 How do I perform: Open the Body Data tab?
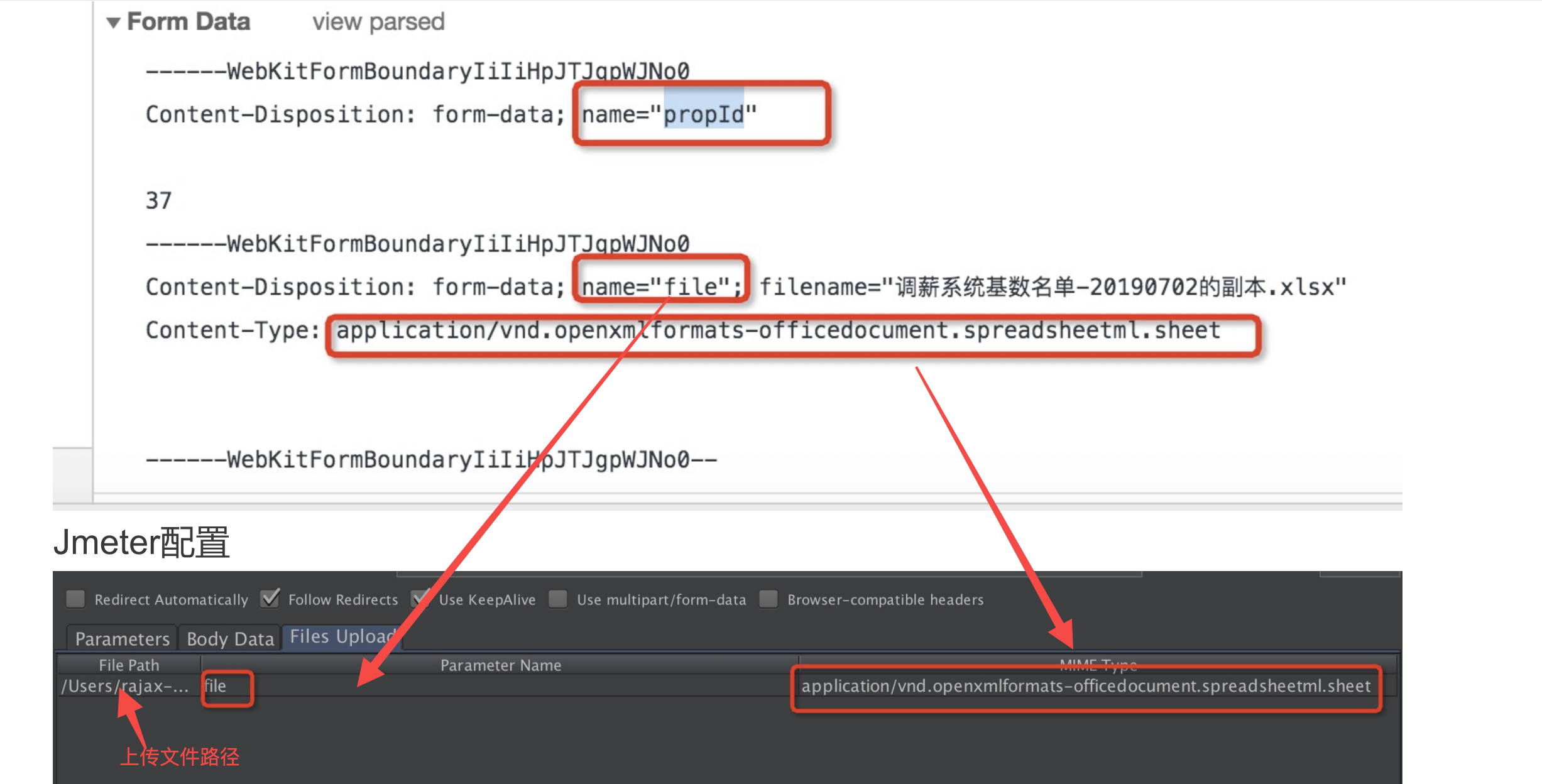coord(230,639)
